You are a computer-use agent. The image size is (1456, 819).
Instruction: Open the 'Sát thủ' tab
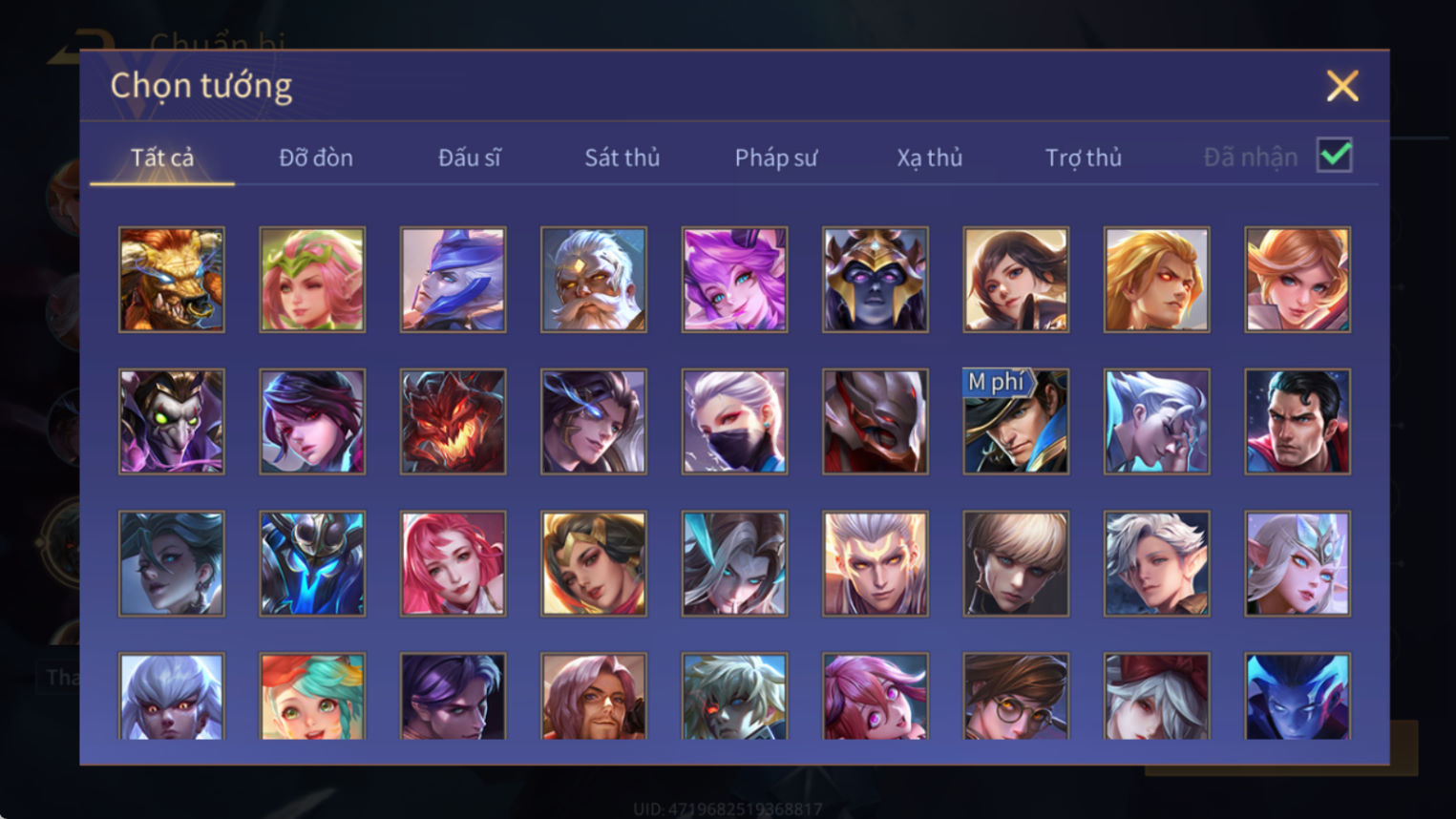pyautogui.click(x=622, y=157)
